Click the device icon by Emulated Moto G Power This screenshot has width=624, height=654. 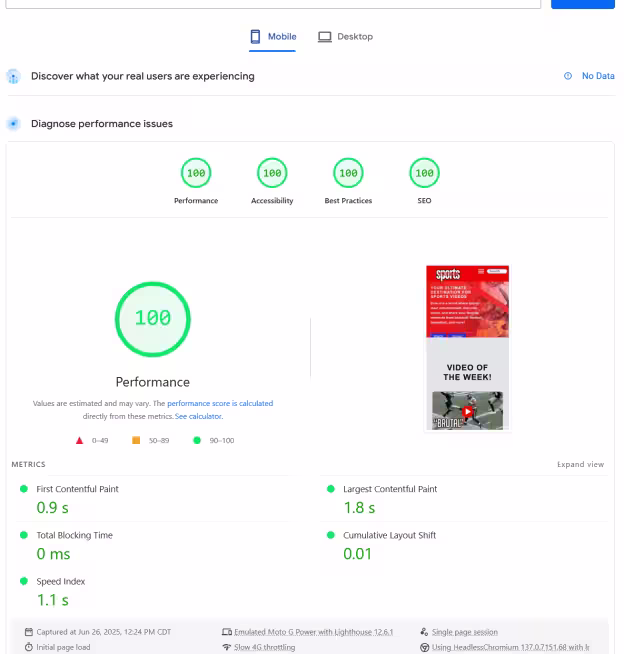point(227,632)
